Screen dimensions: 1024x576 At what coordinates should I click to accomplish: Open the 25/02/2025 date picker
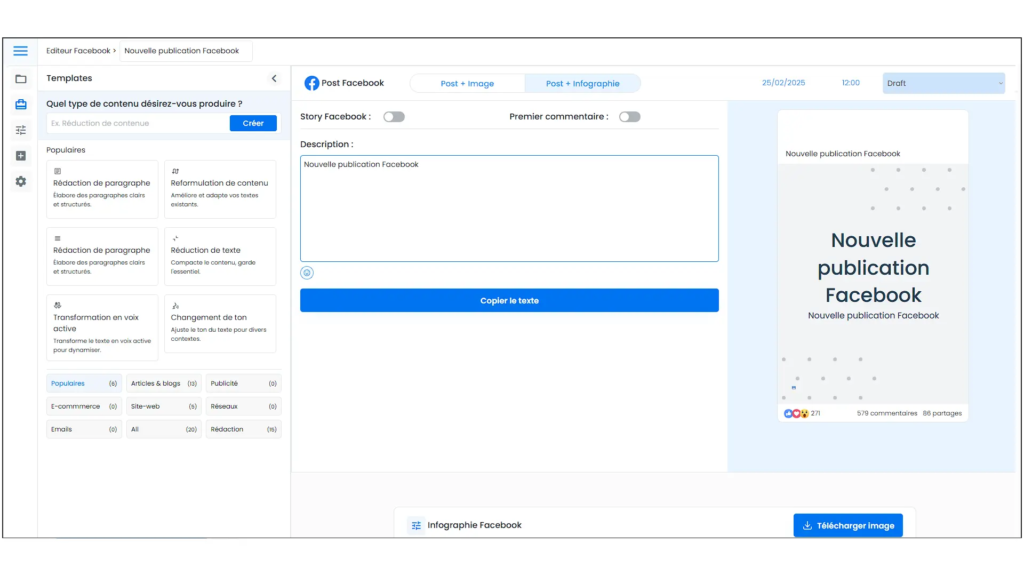(783, 83)
